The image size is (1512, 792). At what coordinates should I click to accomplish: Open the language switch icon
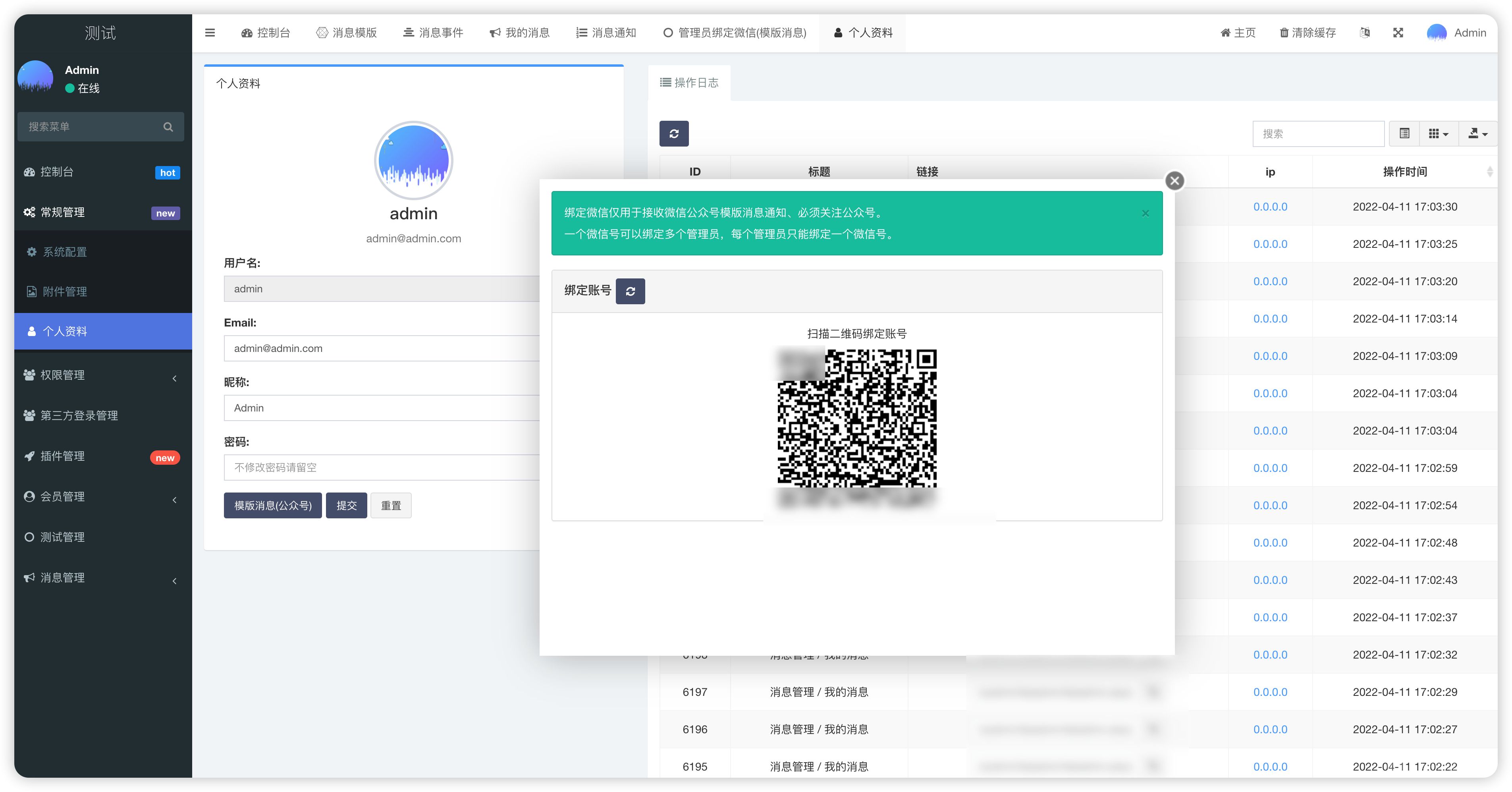(1365, 33)
